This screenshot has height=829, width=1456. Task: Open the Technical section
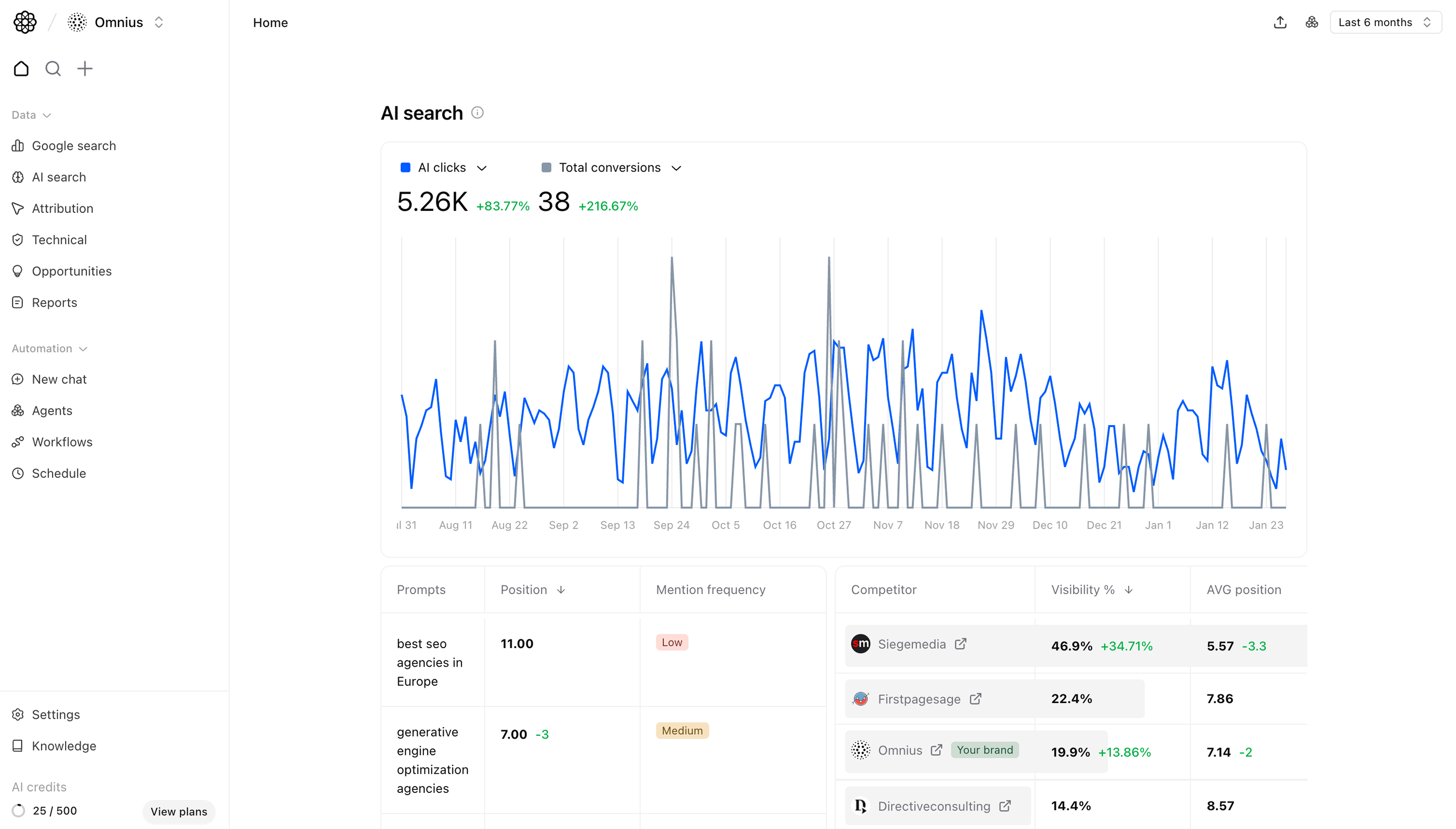pos(59,240)
